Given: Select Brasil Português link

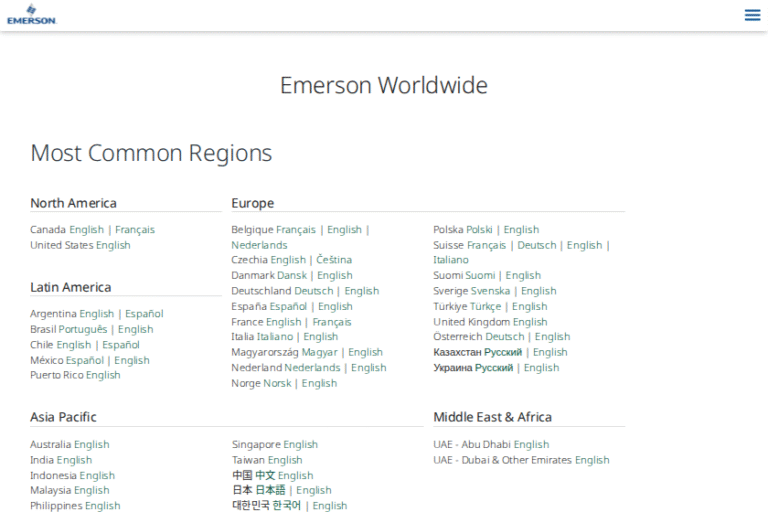Looking at the screenshot, I should tap(83, 329).
